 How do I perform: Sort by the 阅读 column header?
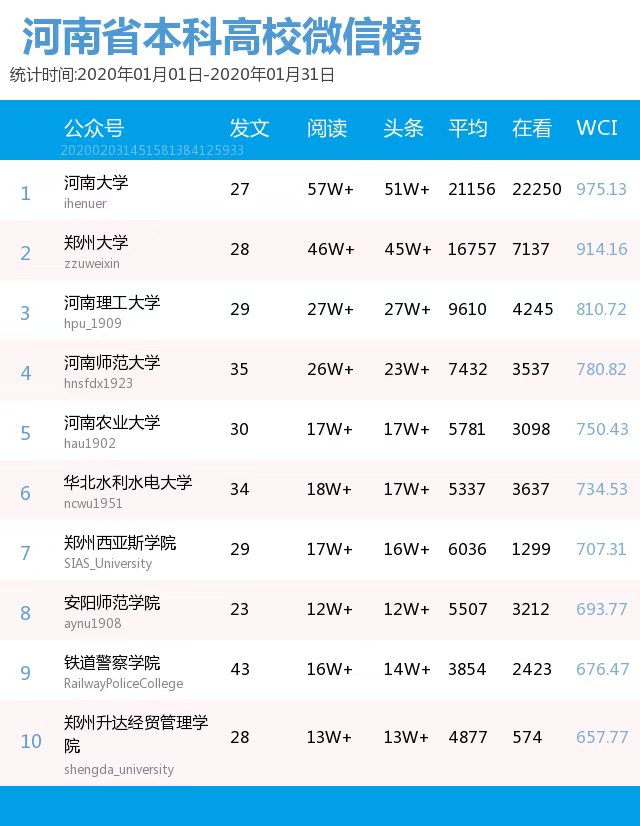coord(327,128)
